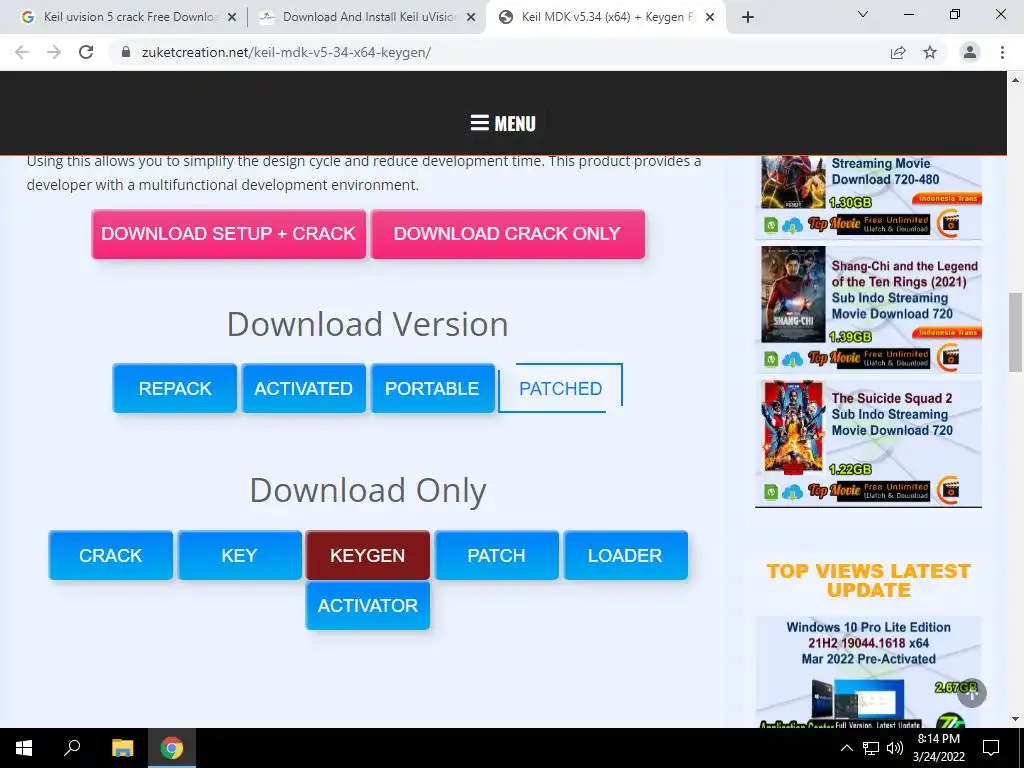Click the KEY download button
The width and height of the screenshot is (1024, 768).
(240, 555)
